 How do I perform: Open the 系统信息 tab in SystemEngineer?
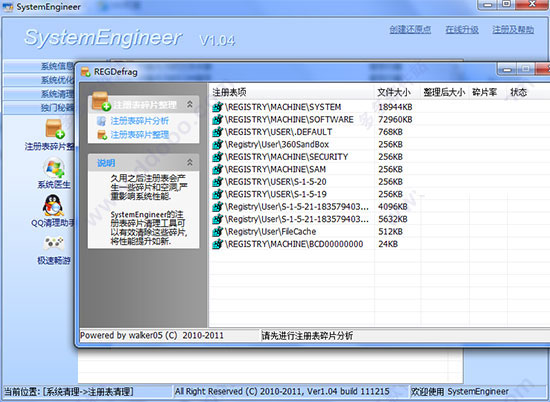[39, 66]
